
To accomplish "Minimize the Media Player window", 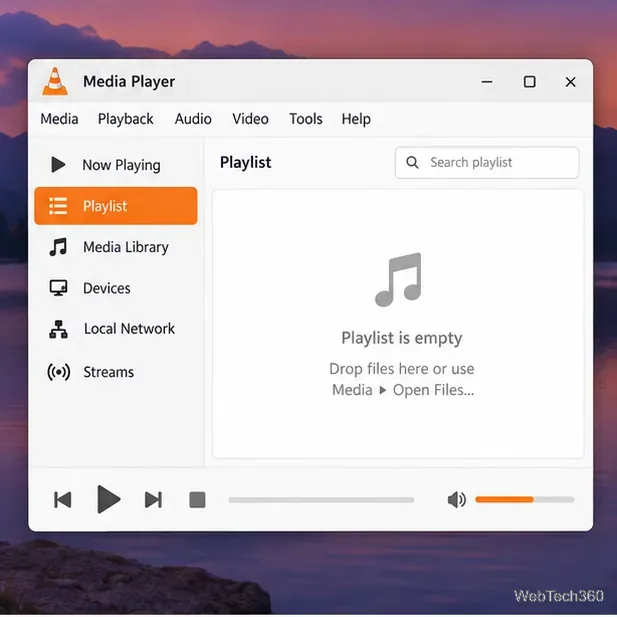I will 487,82.
